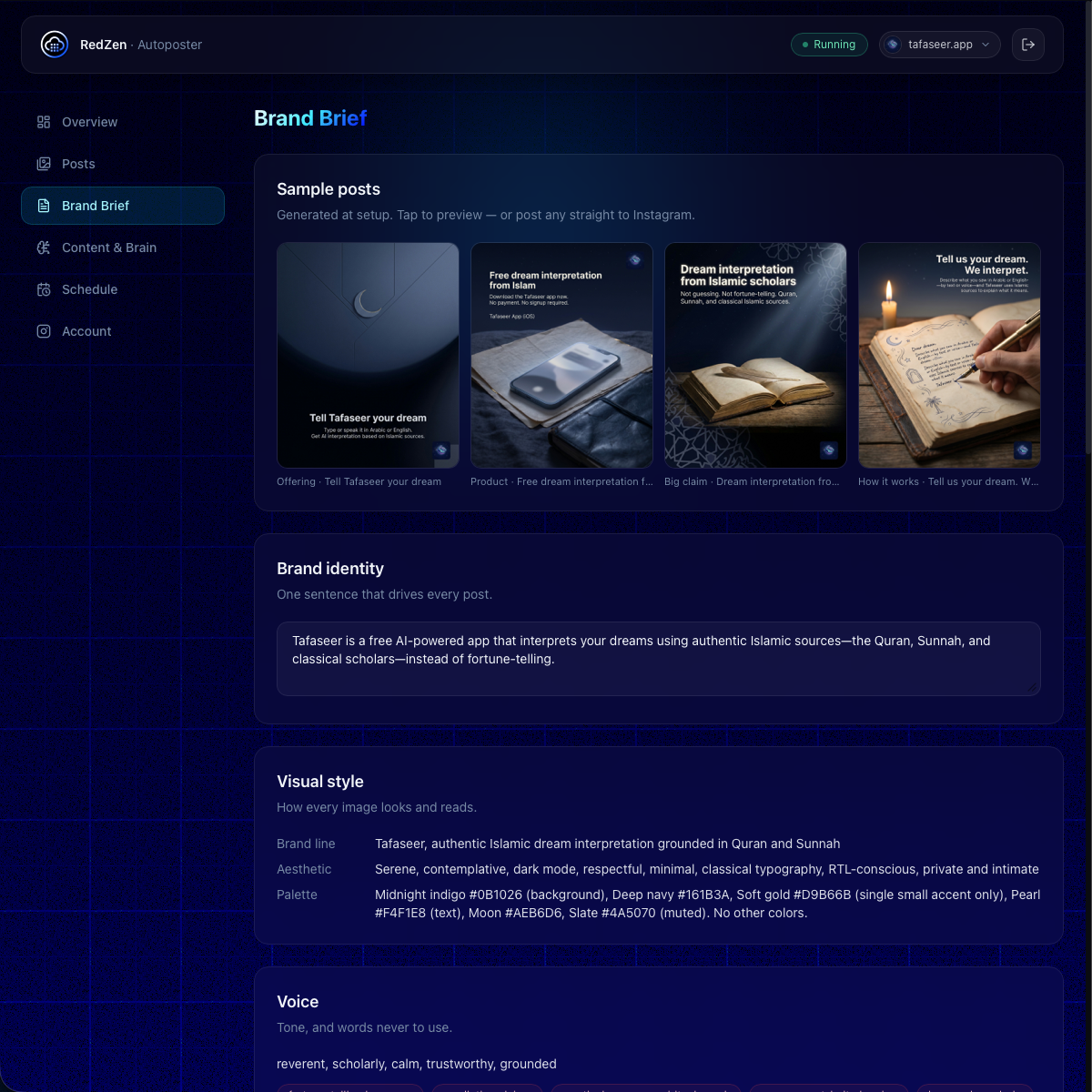Click the logo badge on the phone post thumbnail
Image resolution: width=1092 pixels, height=1092 pixels.
pos(635,260)
